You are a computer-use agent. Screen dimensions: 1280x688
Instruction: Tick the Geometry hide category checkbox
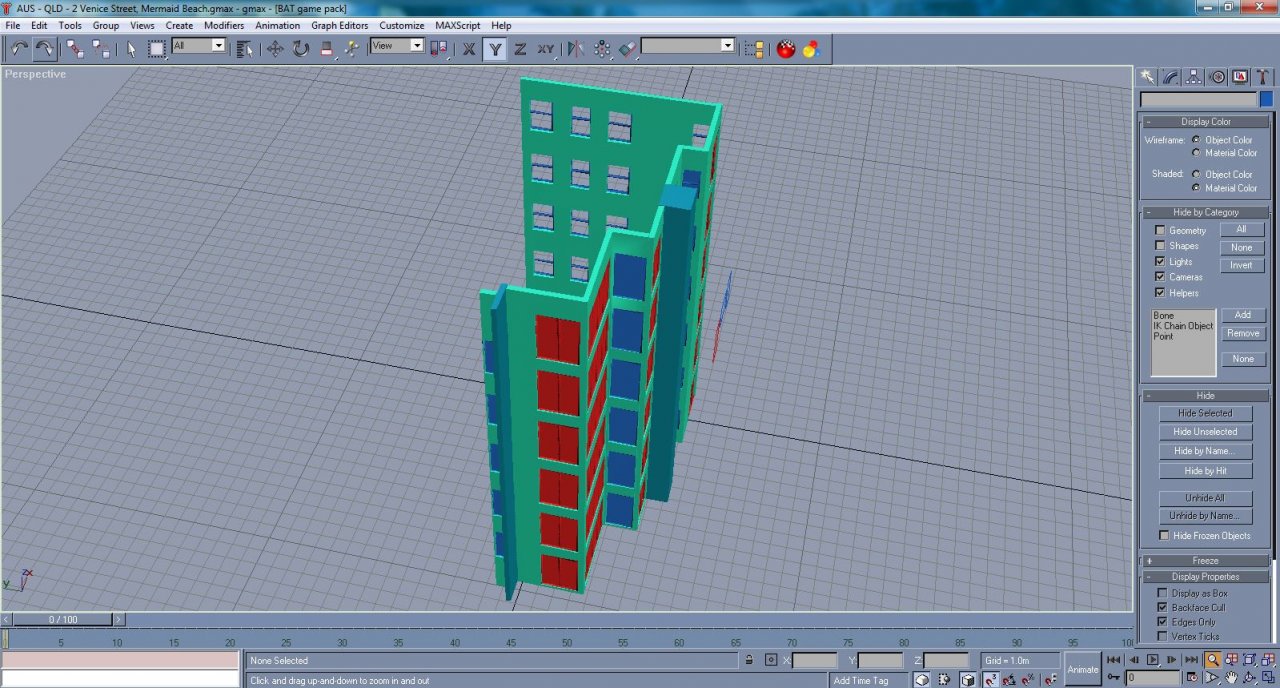[1160, 230]
